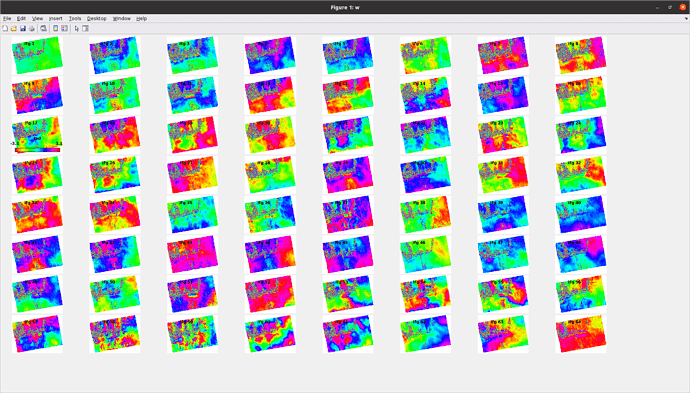Screen dimensions: 690x393
Task: Select the ifg 64 interferogram thumbnail
Action: pyautogui.click(x=581, y=334)
